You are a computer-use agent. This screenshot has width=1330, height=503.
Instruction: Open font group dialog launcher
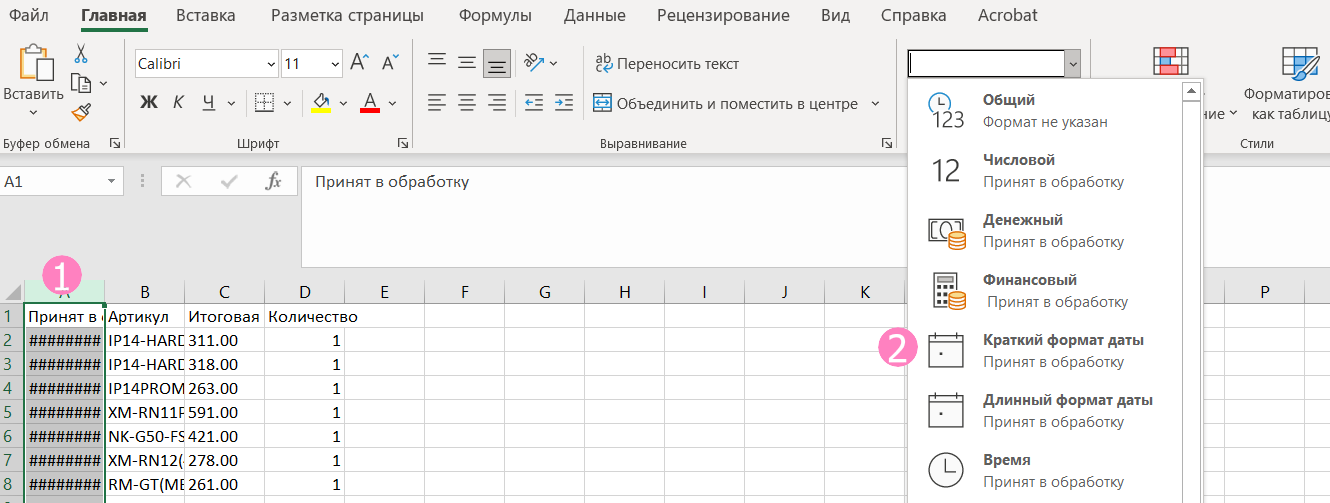[x=403, y=143]
